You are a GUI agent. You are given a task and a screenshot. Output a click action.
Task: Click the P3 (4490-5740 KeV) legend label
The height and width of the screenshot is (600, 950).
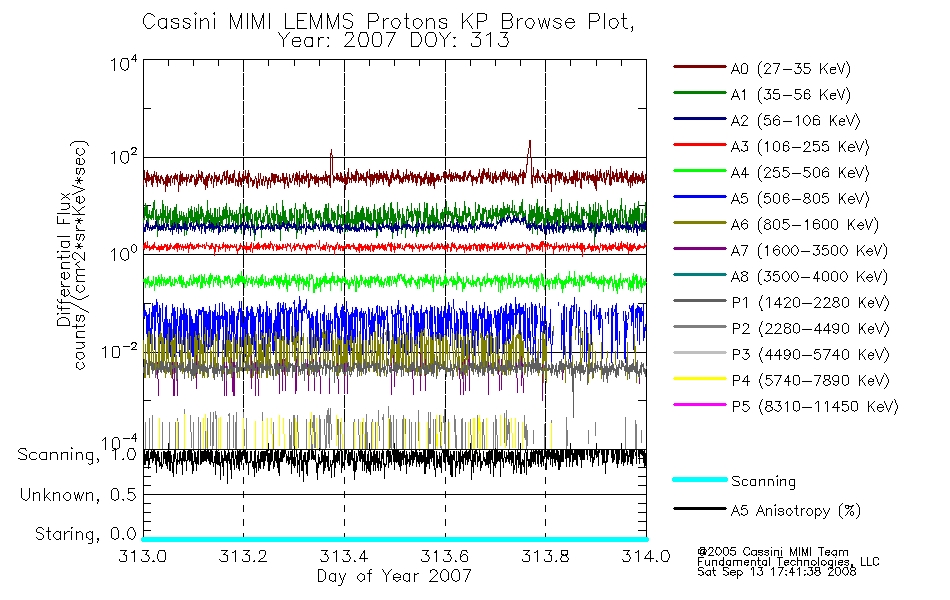[x=810, y=355]
